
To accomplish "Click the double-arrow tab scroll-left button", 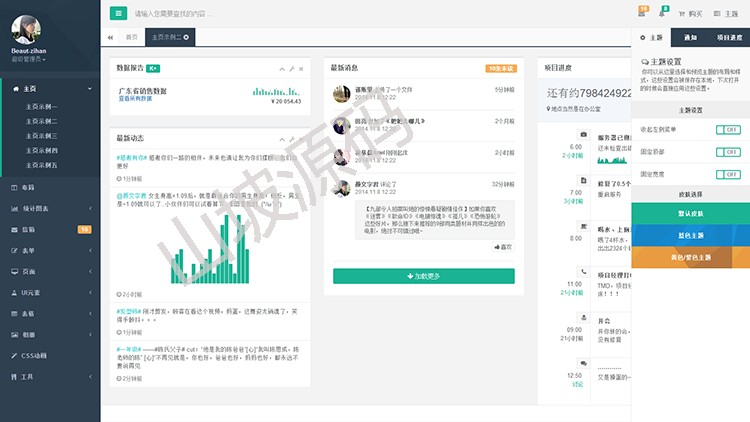I will [110, 37].
